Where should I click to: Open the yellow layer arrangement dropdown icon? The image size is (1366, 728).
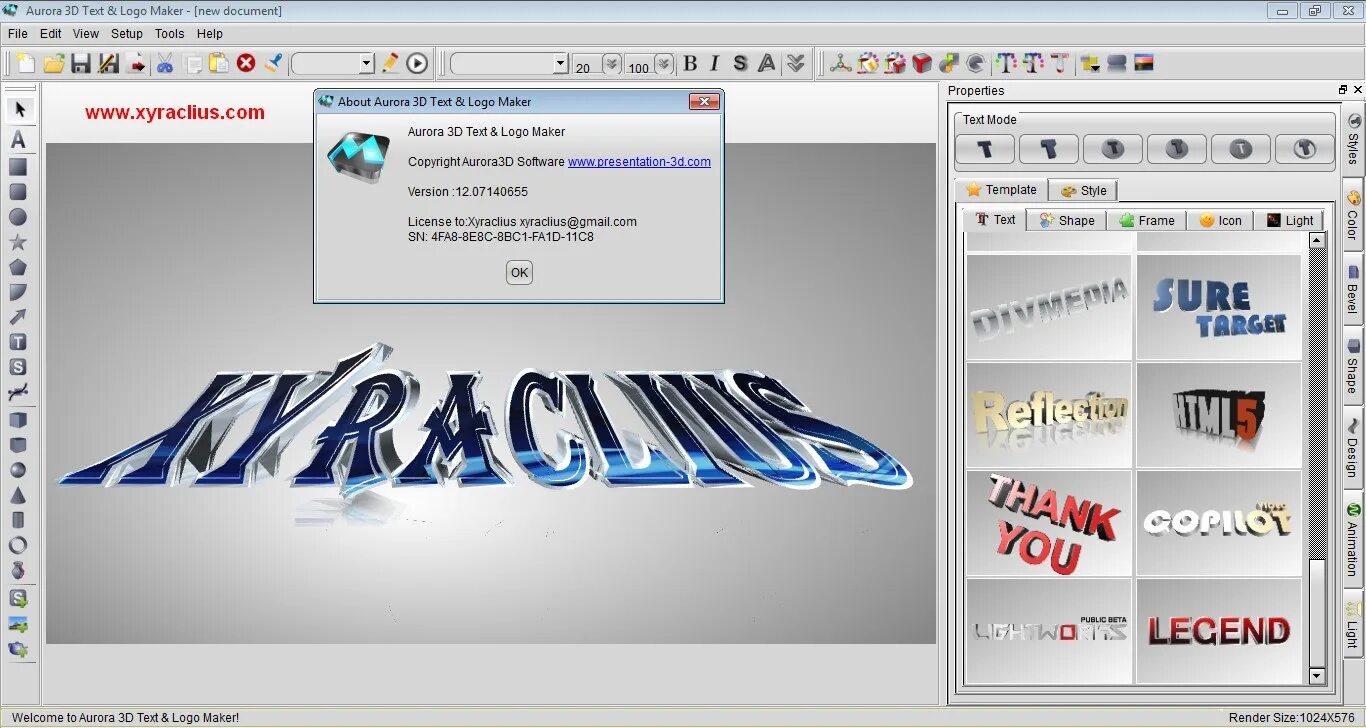[x=1090, y=64]
